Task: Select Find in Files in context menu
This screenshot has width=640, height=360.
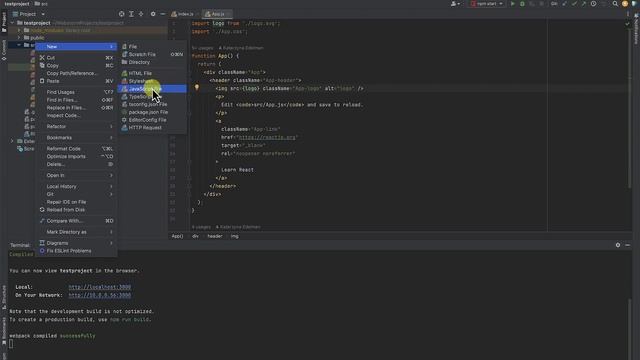Action: [x=76, y=100]
